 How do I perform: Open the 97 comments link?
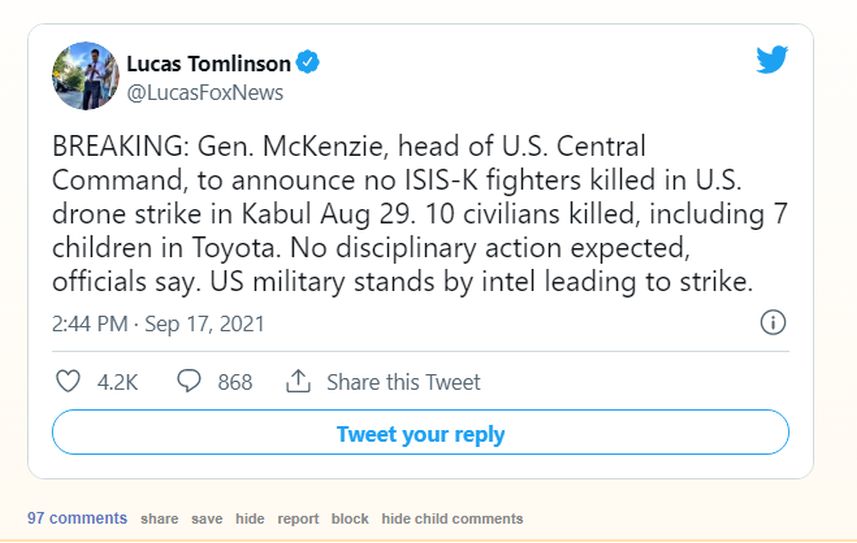point(77,518)
